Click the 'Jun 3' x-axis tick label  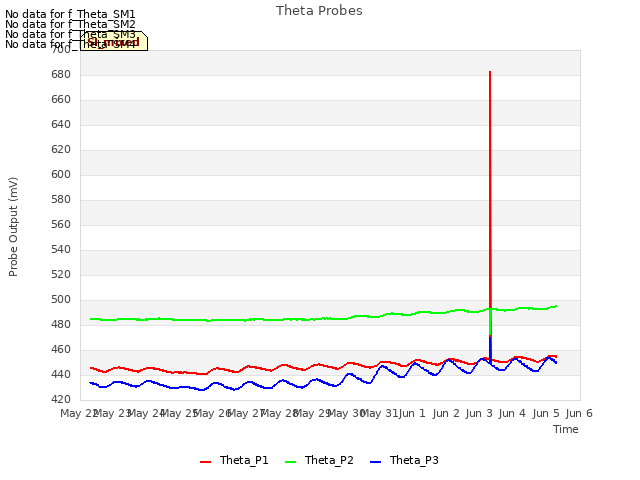478,413
